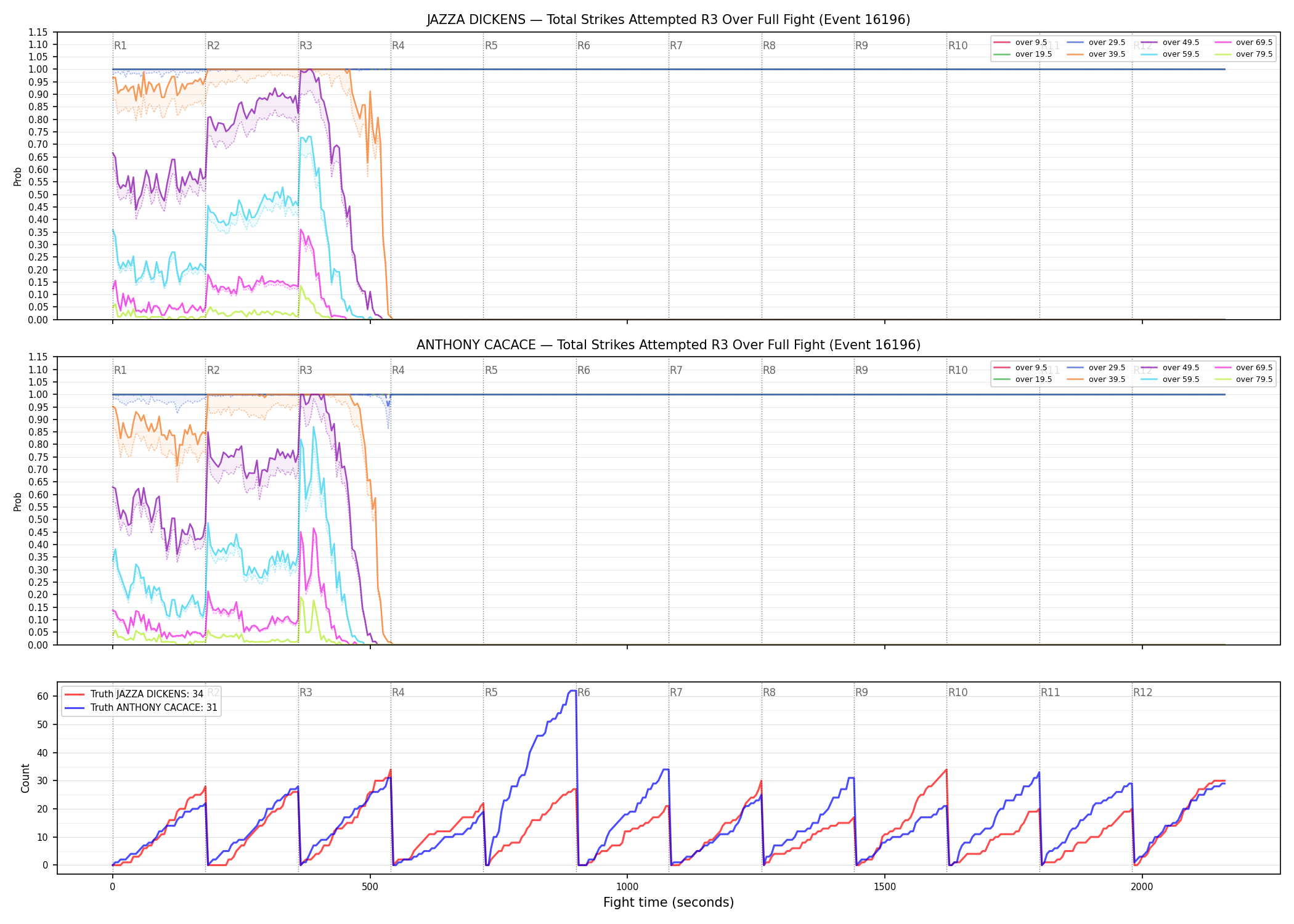Pick 'over 39.5' in Anthony Cacace legend
This screenshot has width=1294, height=924.
pos(1107,379)
